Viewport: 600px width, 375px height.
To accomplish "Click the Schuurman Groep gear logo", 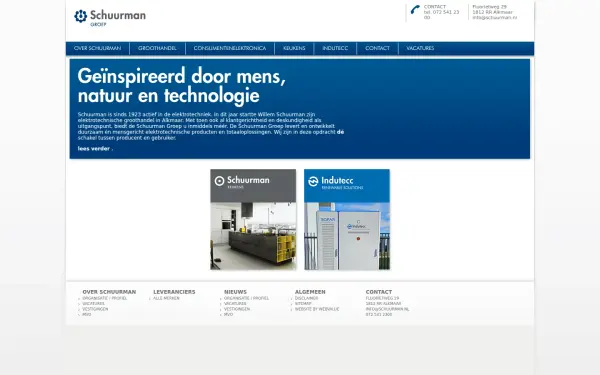I will 80,16.
